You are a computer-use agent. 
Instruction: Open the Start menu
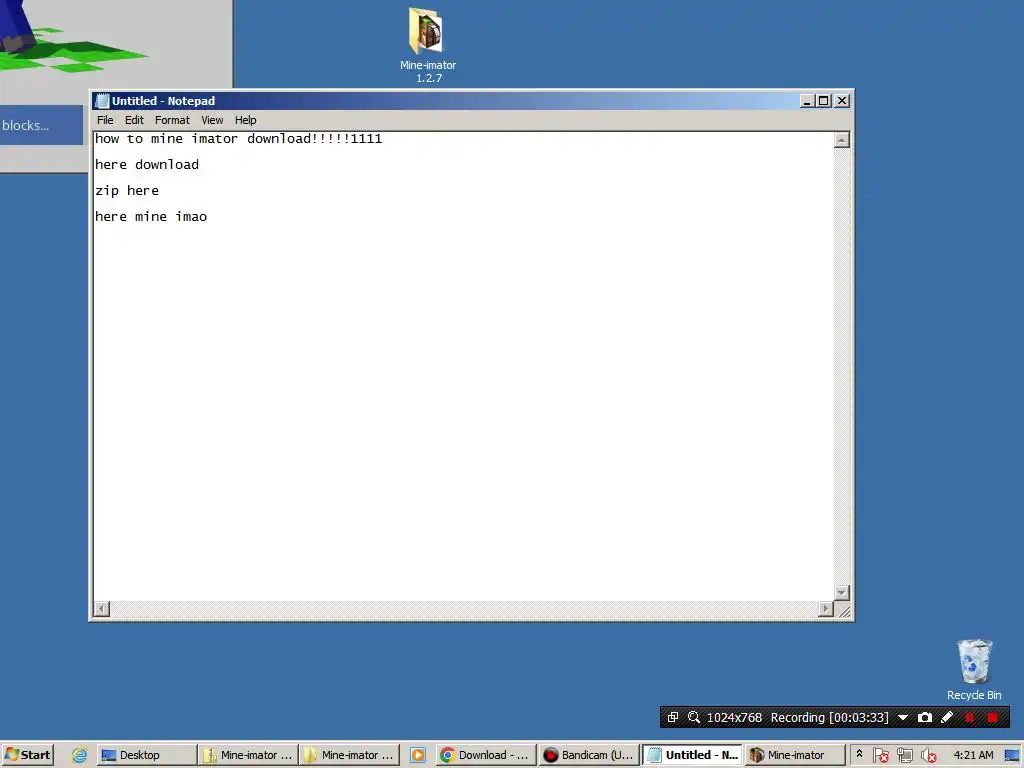27,755
